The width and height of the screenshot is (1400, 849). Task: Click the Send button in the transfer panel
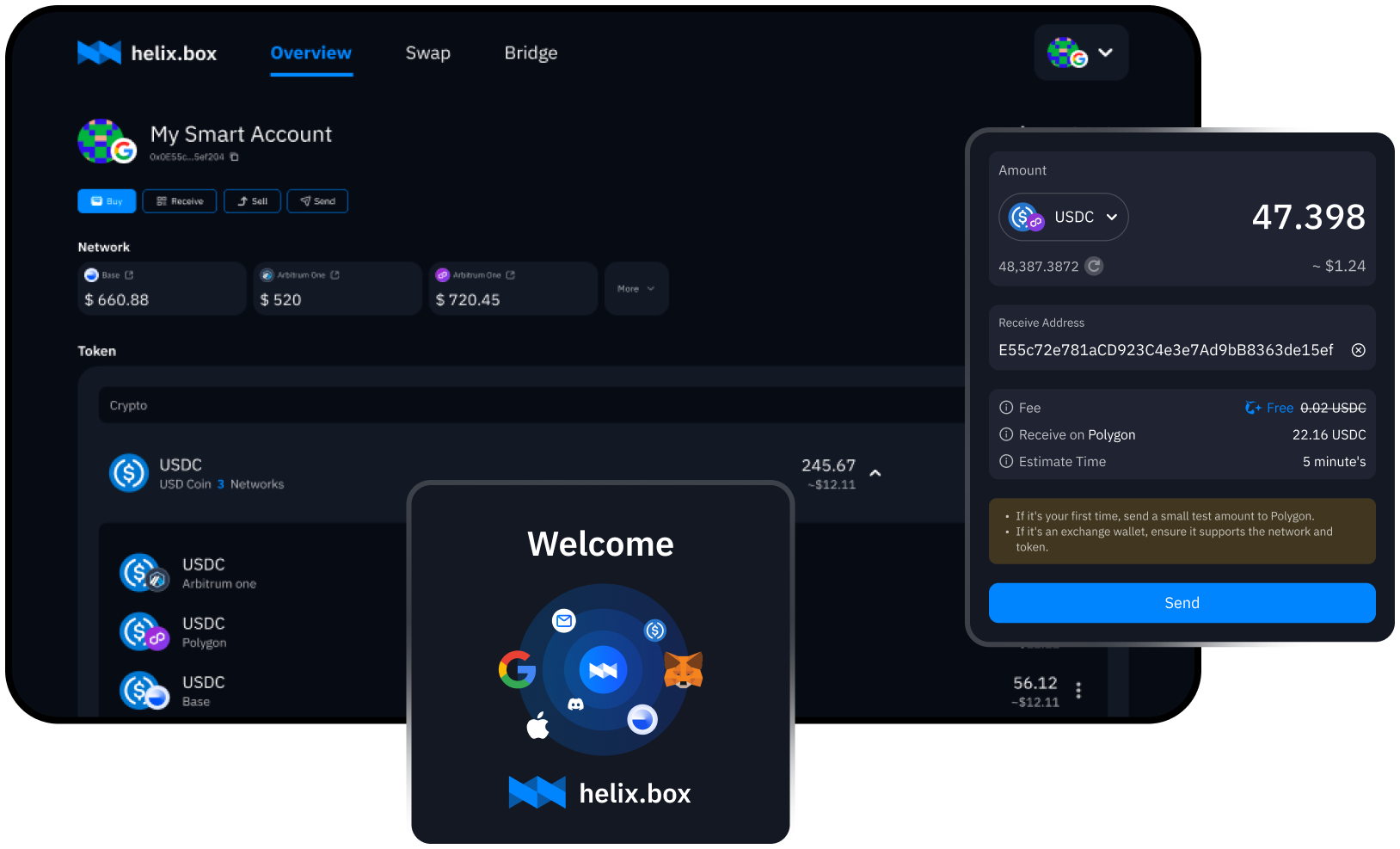point(1182,602)
